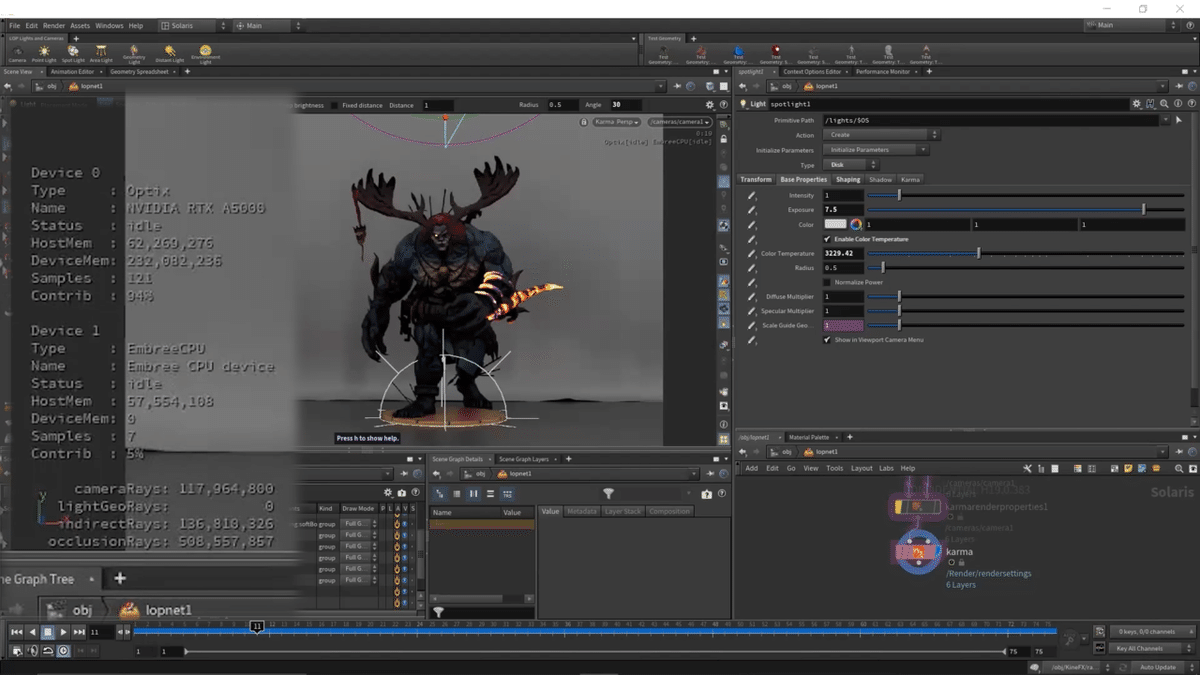Screen dimensions: 1200x675
Task: Select the Area Light shelf tool
Action: tap(102, 53)
